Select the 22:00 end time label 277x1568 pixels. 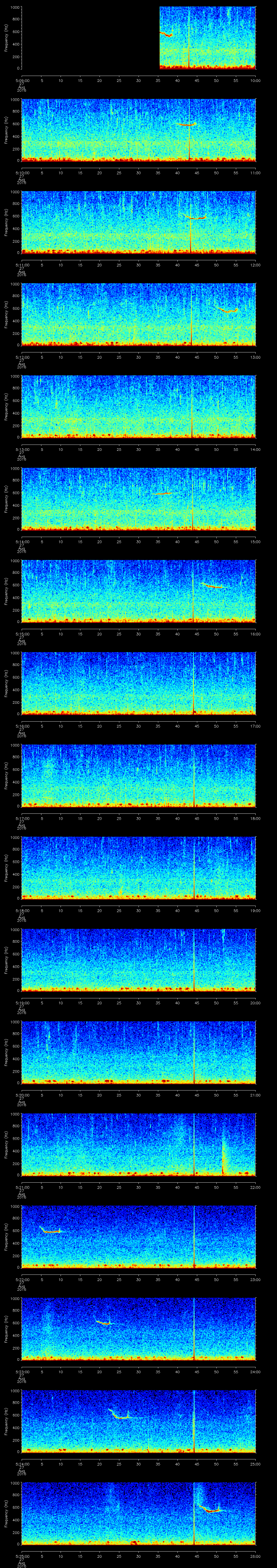pyautogui.click(x=255, y=1187)
